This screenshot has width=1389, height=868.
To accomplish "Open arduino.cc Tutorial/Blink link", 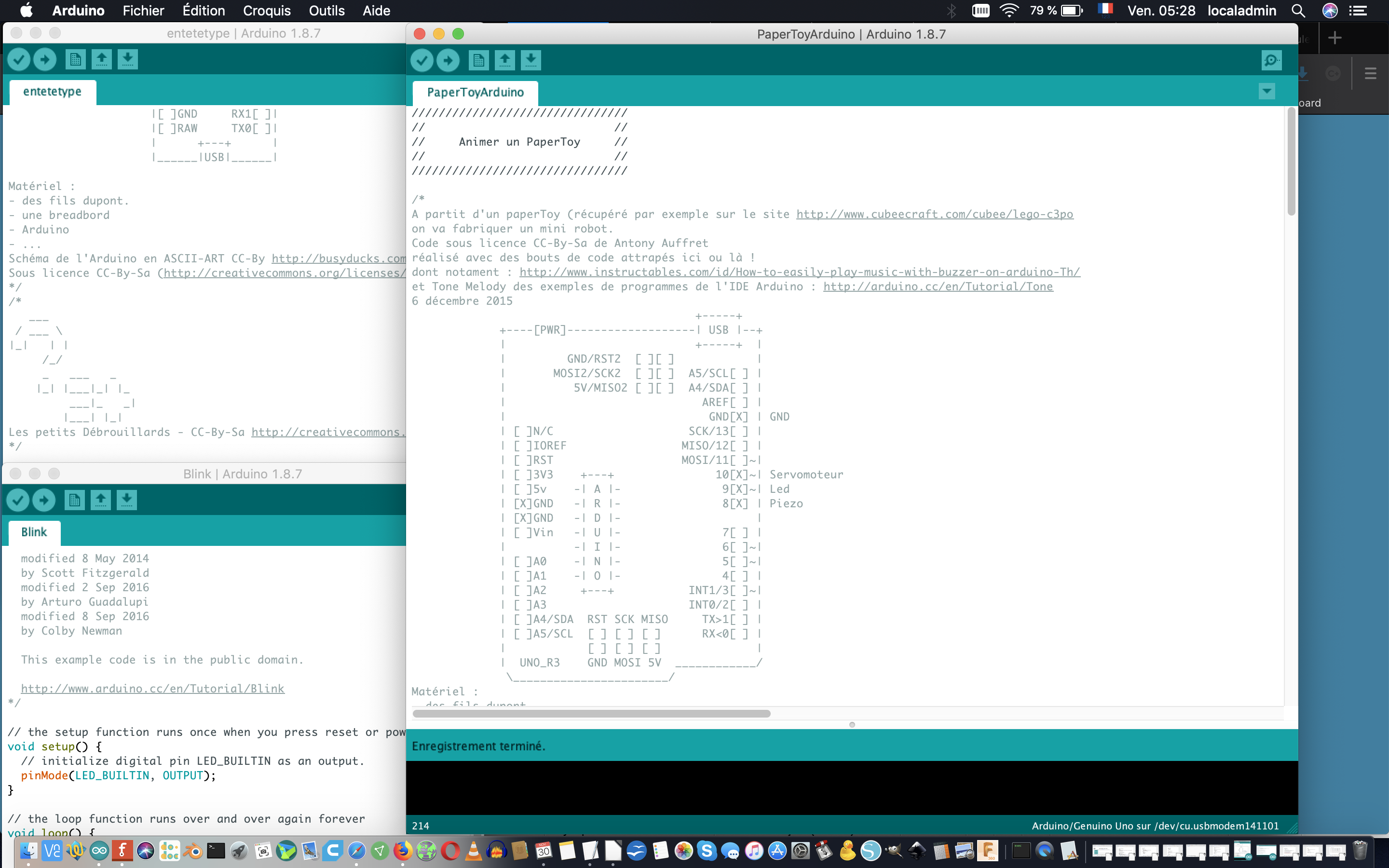I will click(x=153, y=688).
